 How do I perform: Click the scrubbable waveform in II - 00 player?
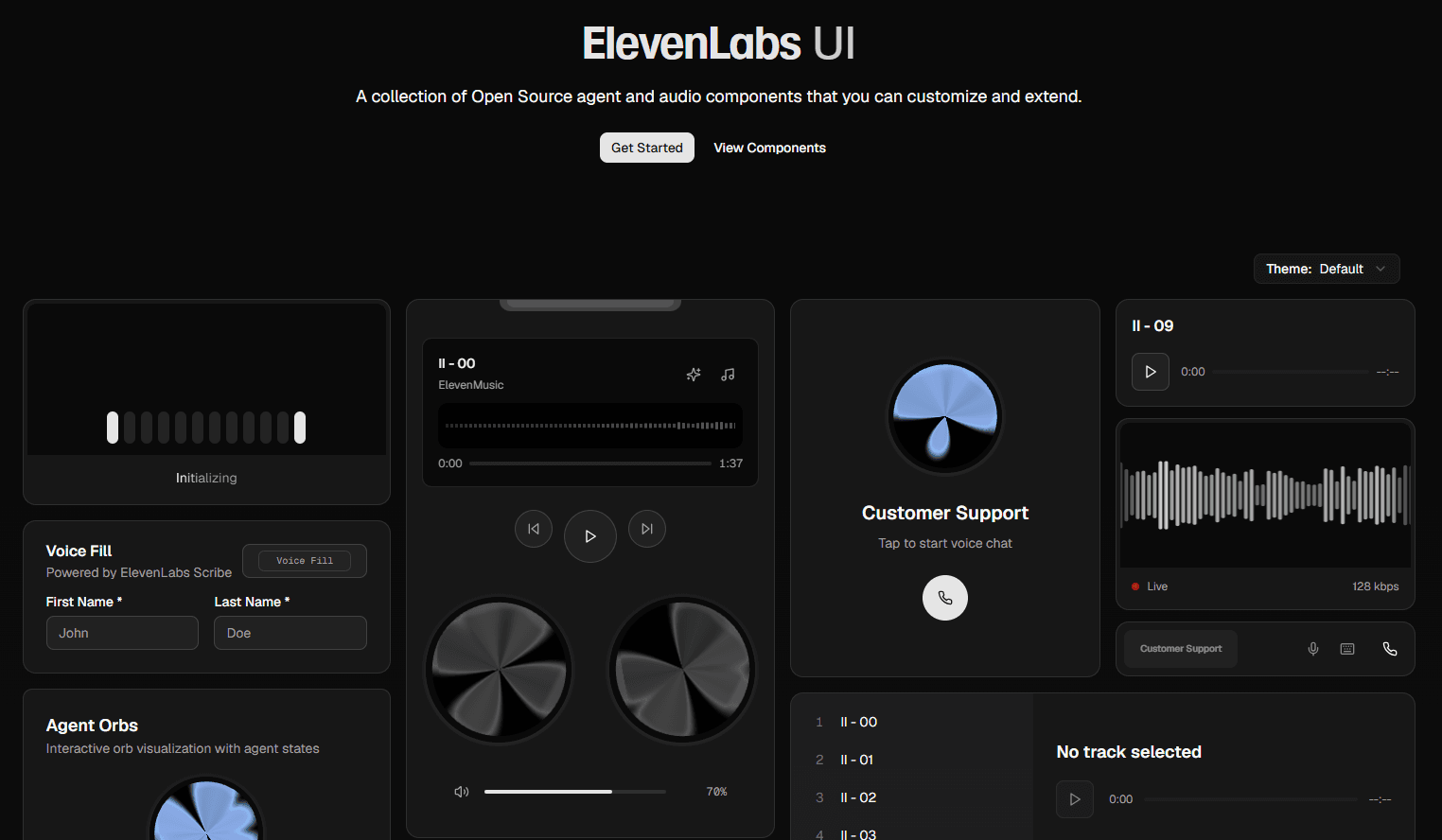pyautogui.click(x=590, y=426)
